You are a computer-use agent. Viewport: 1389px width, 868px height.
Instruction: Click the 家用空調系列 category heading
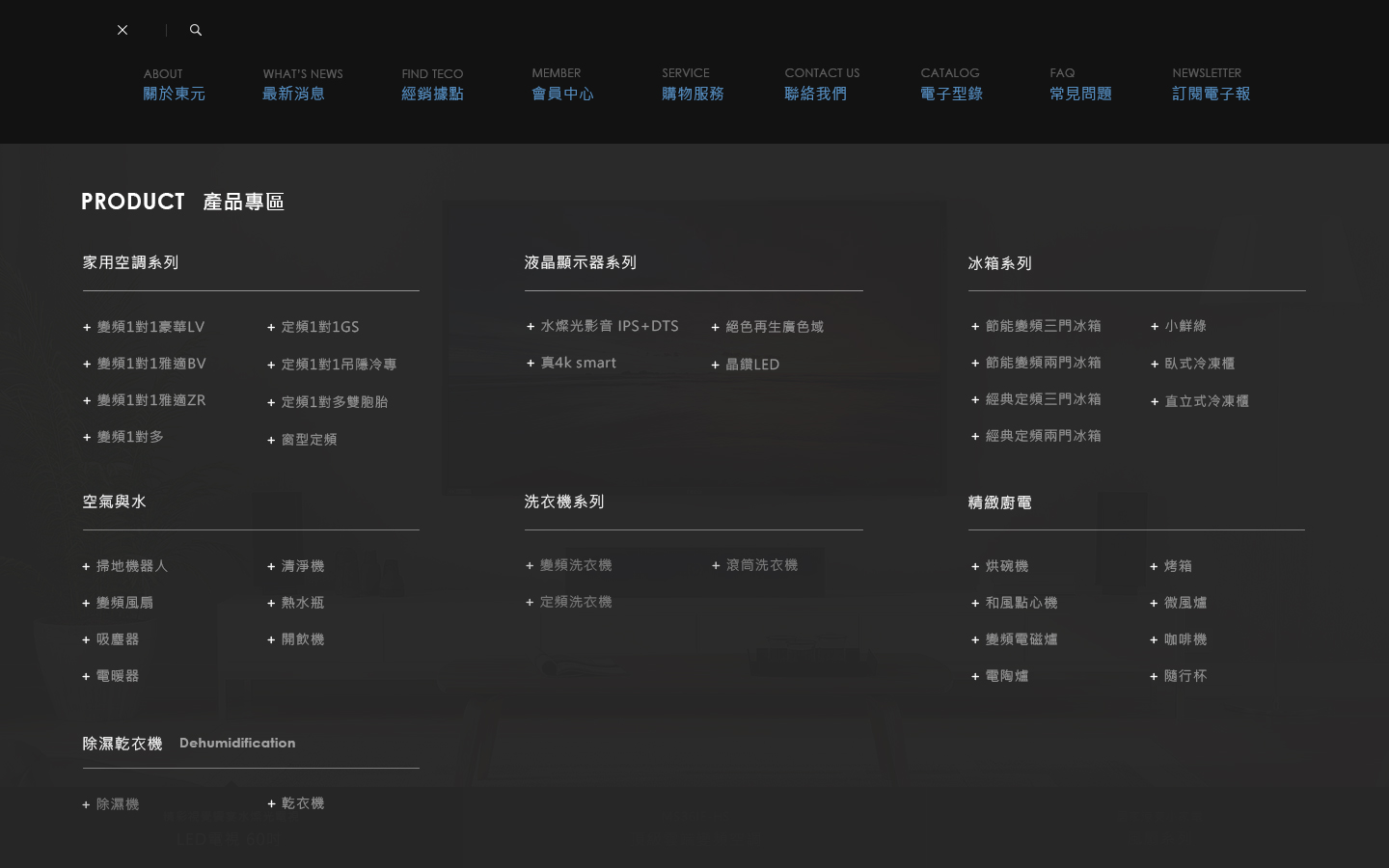click(130, 262)
